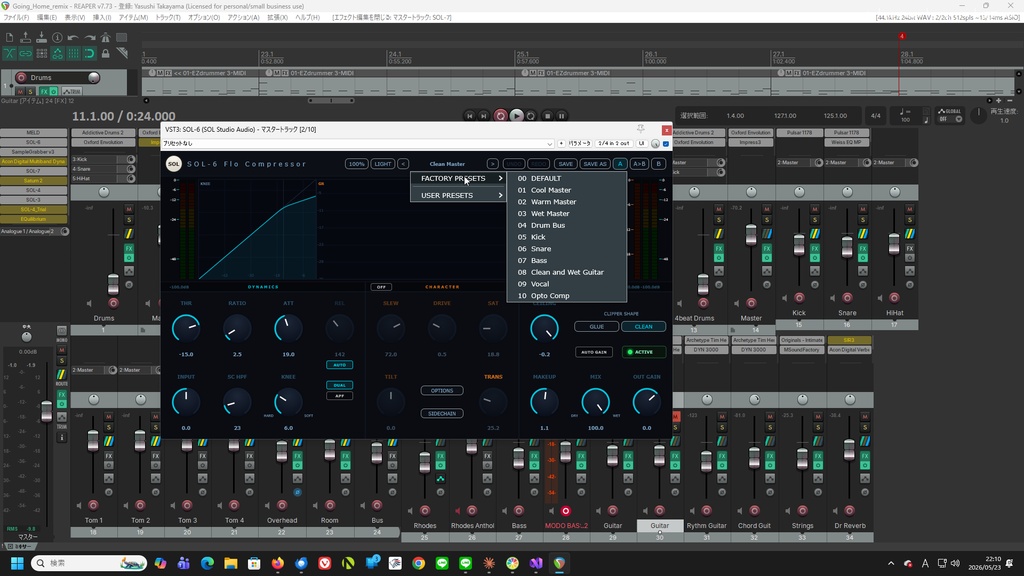Click the transport pause button

562,116
